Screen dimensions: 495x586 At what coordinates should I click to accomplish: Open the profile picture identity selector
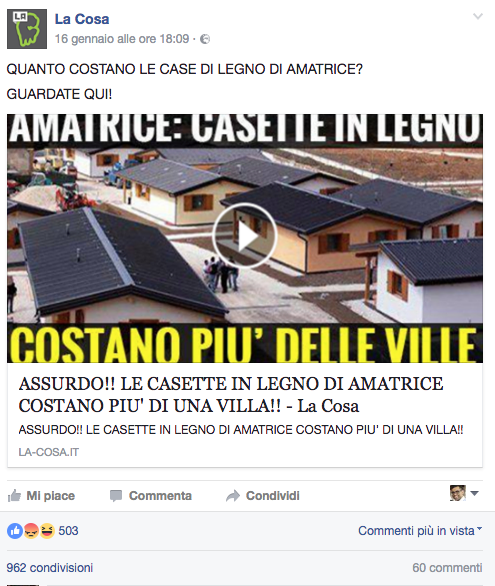coord(464,493)
